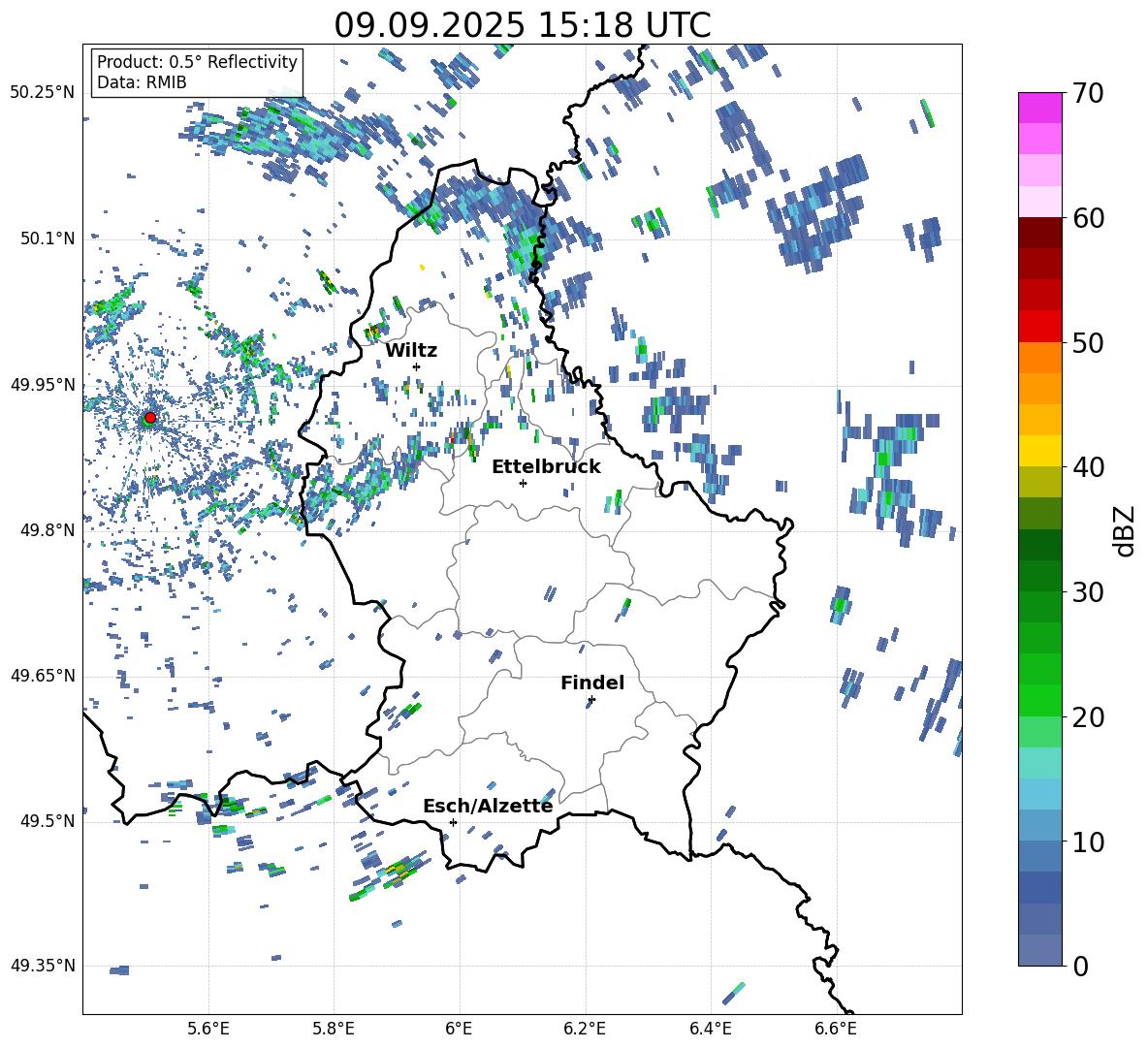Click the magenta top colorbar segment
Screen dimensions: 1148x1048
click(x=1040, y=109)
